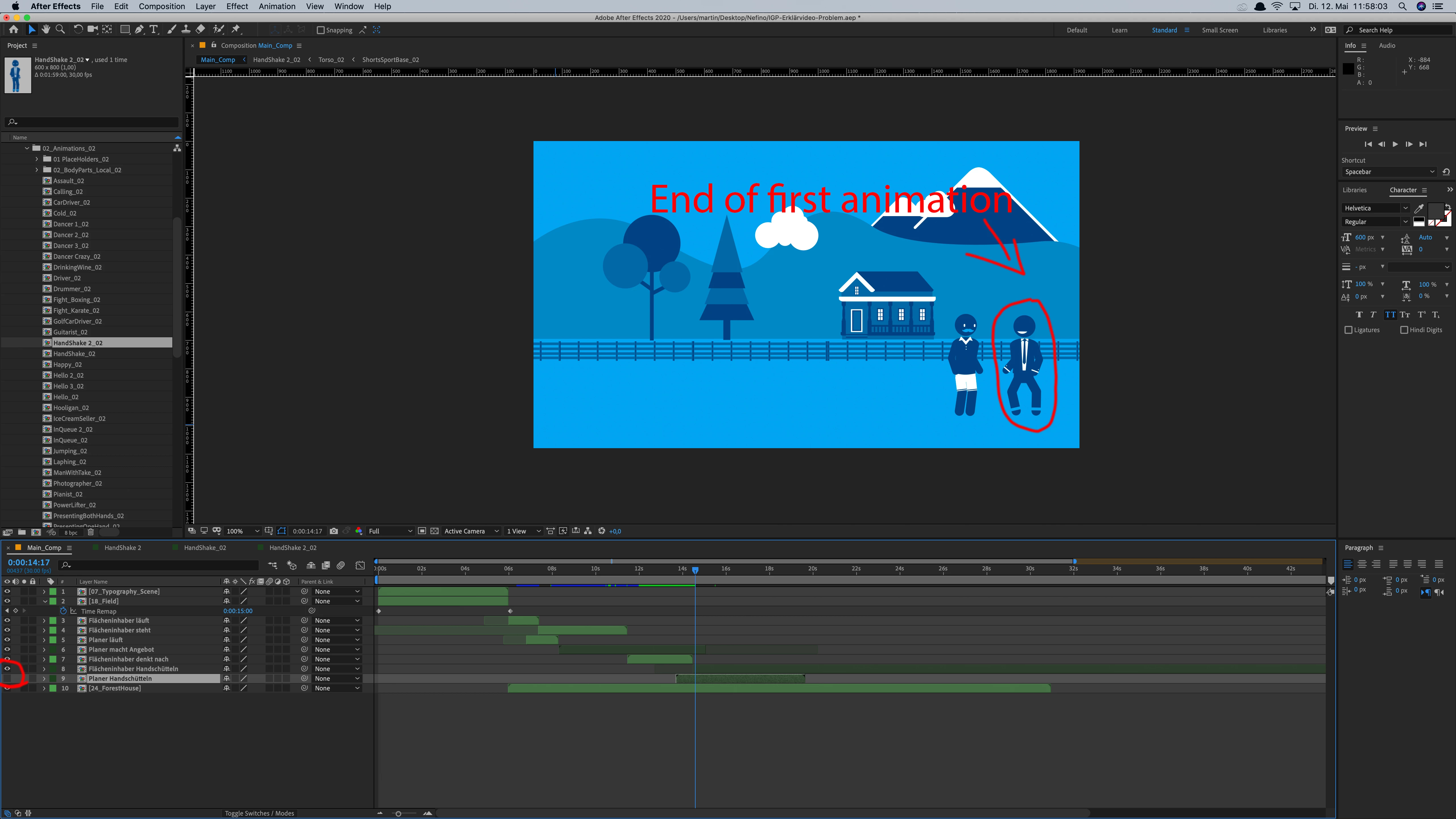
Task: Select the Roto Brush tool
Action: [219, 29]
